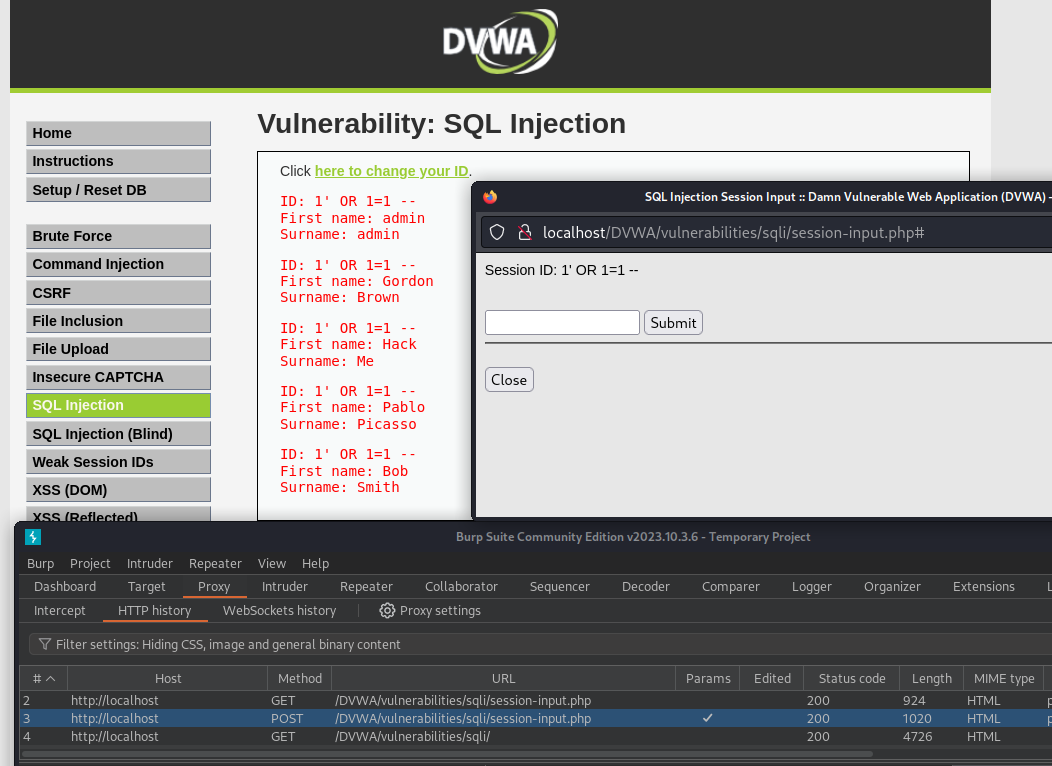Screen dimensions: 1052x766
Task: Open the Brute Force vulnerability page
Action: pyautogui.click(x=118, y=236)
